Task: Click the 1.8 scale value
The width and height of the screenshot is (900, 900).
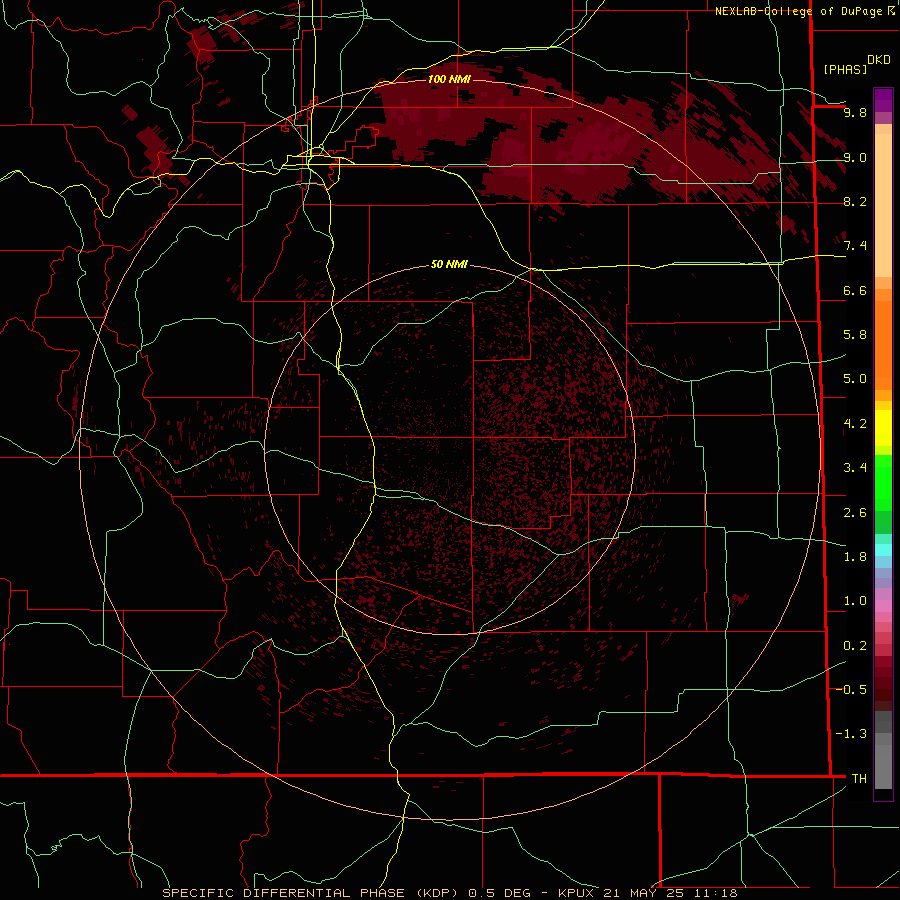Action: tap(855, 557)
